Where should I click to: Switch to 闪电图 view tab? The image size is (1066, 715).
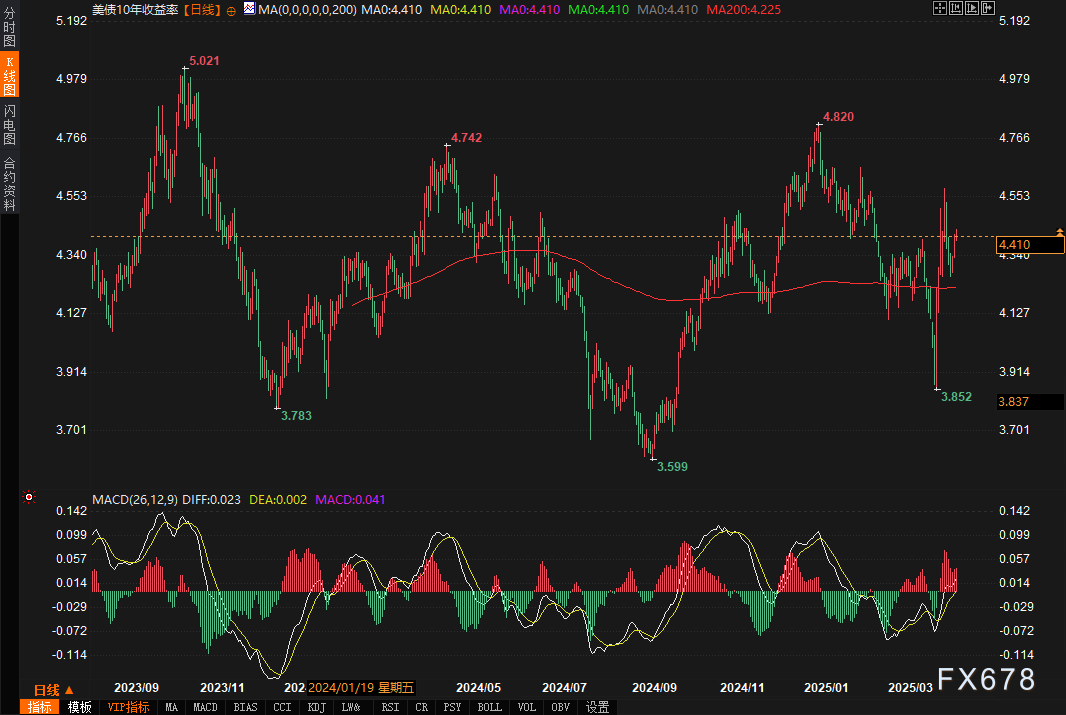click(x=9, y=124)
